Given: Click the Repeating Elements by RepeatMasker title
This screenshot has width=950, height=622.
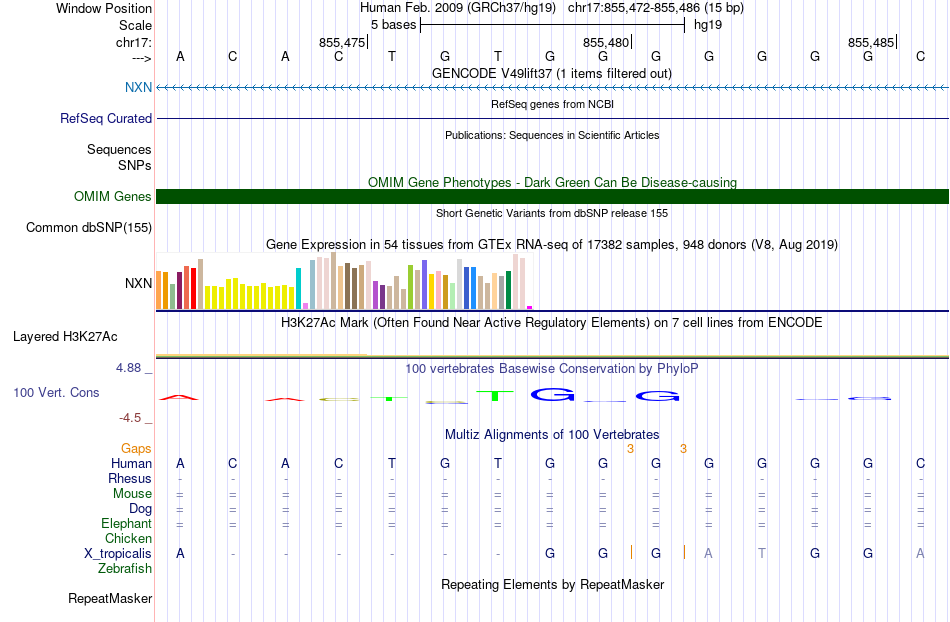Looking at the screenshot, I should click(x=553, y=584).
